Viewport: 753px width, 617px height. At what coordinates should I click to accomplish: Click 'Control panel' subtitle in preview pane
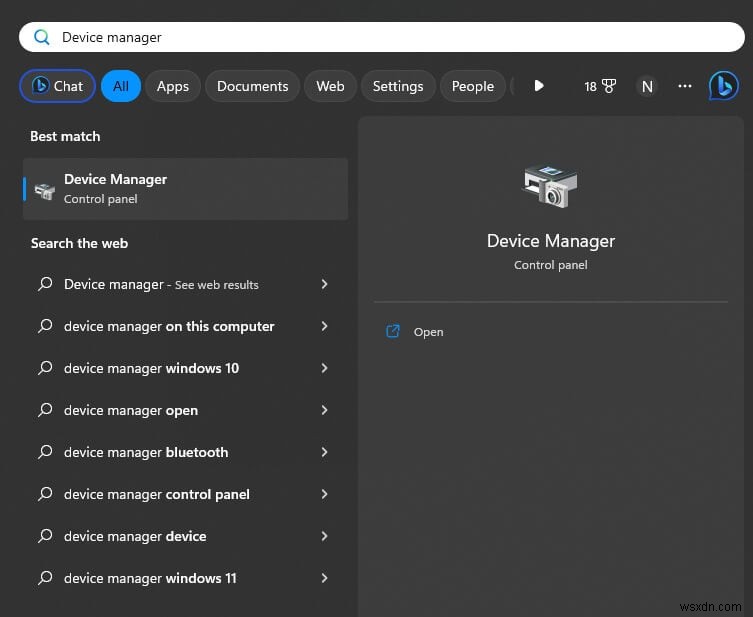pyautogui.click(x=551, y=265)
